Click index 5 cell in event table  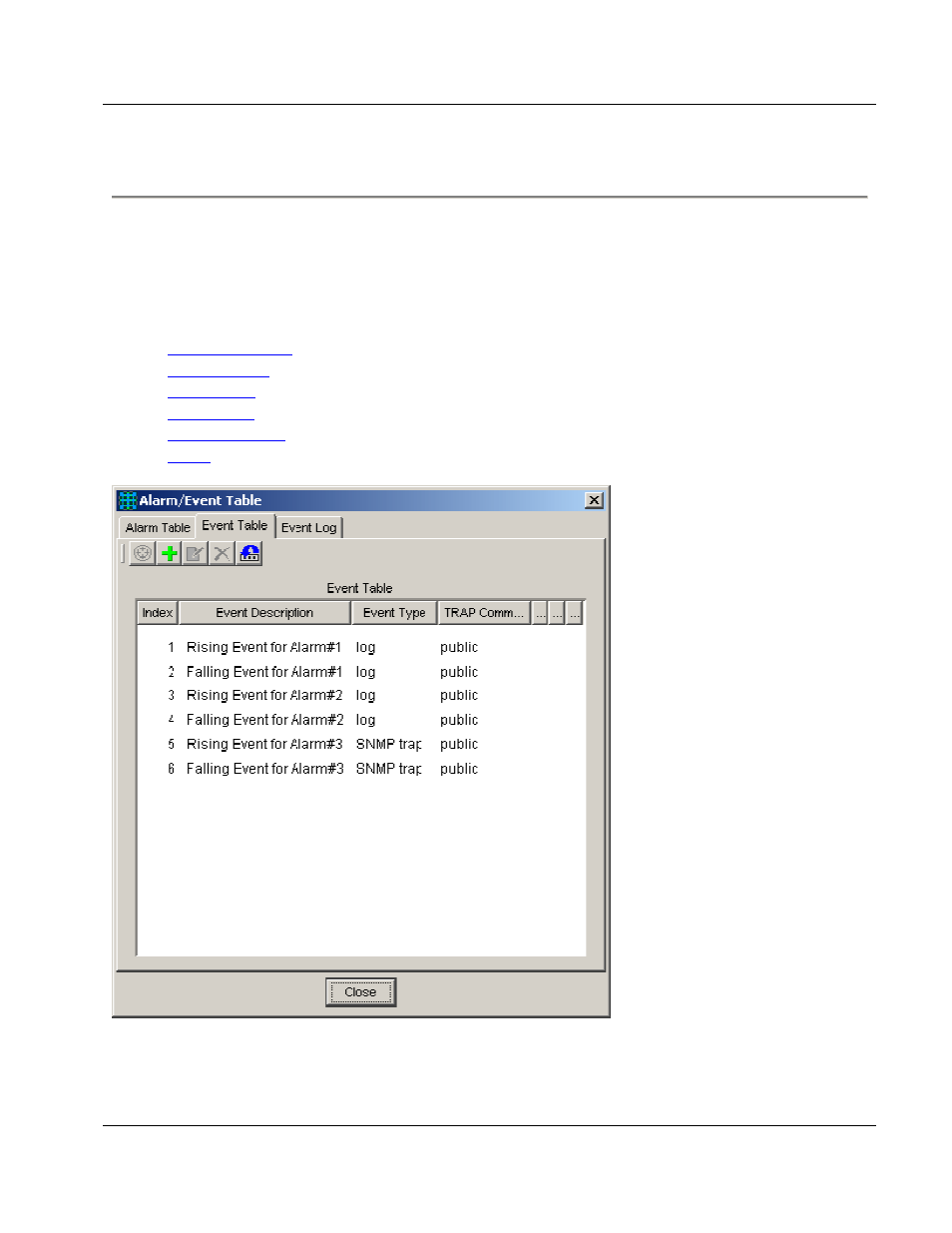click(171, 744)
